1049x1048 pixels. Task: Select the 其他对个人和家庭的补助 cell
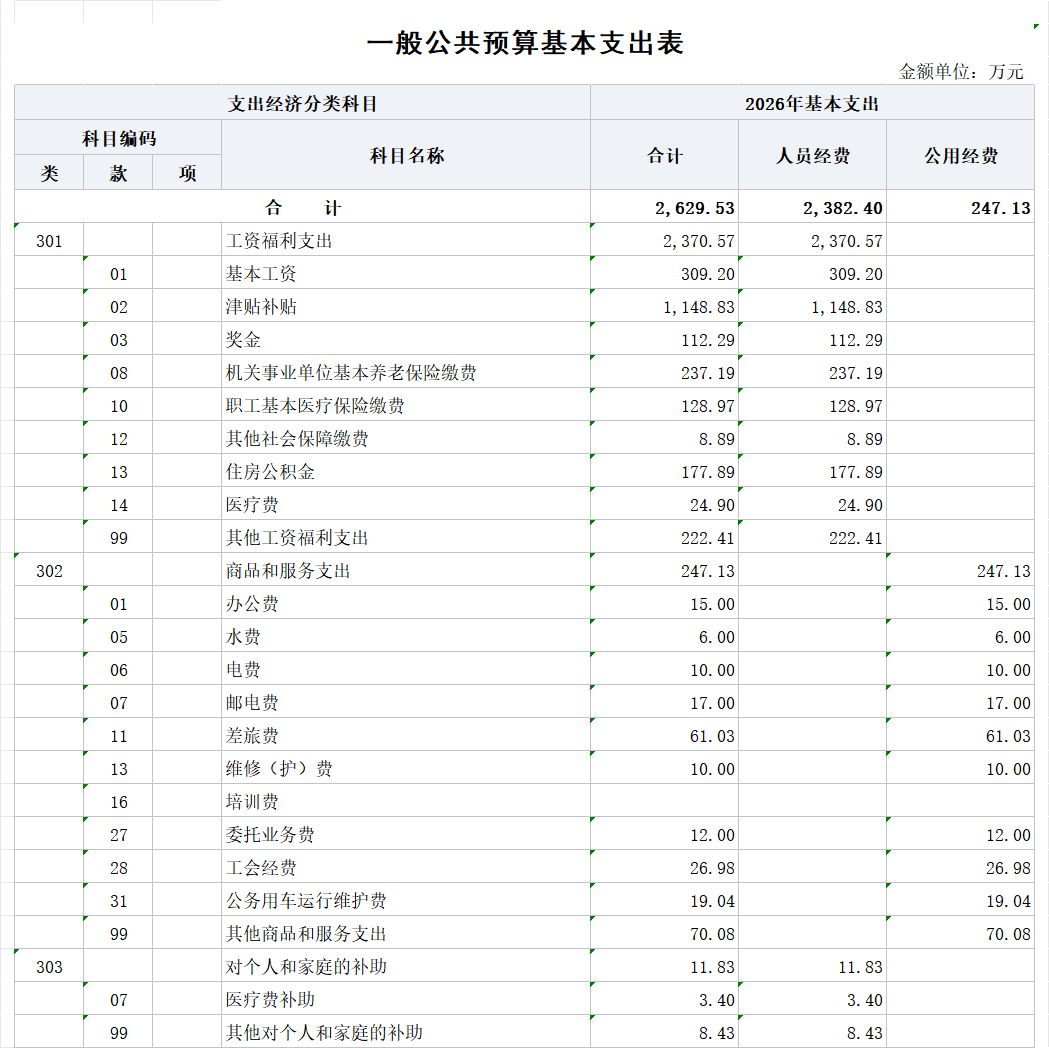point(406,1032)
